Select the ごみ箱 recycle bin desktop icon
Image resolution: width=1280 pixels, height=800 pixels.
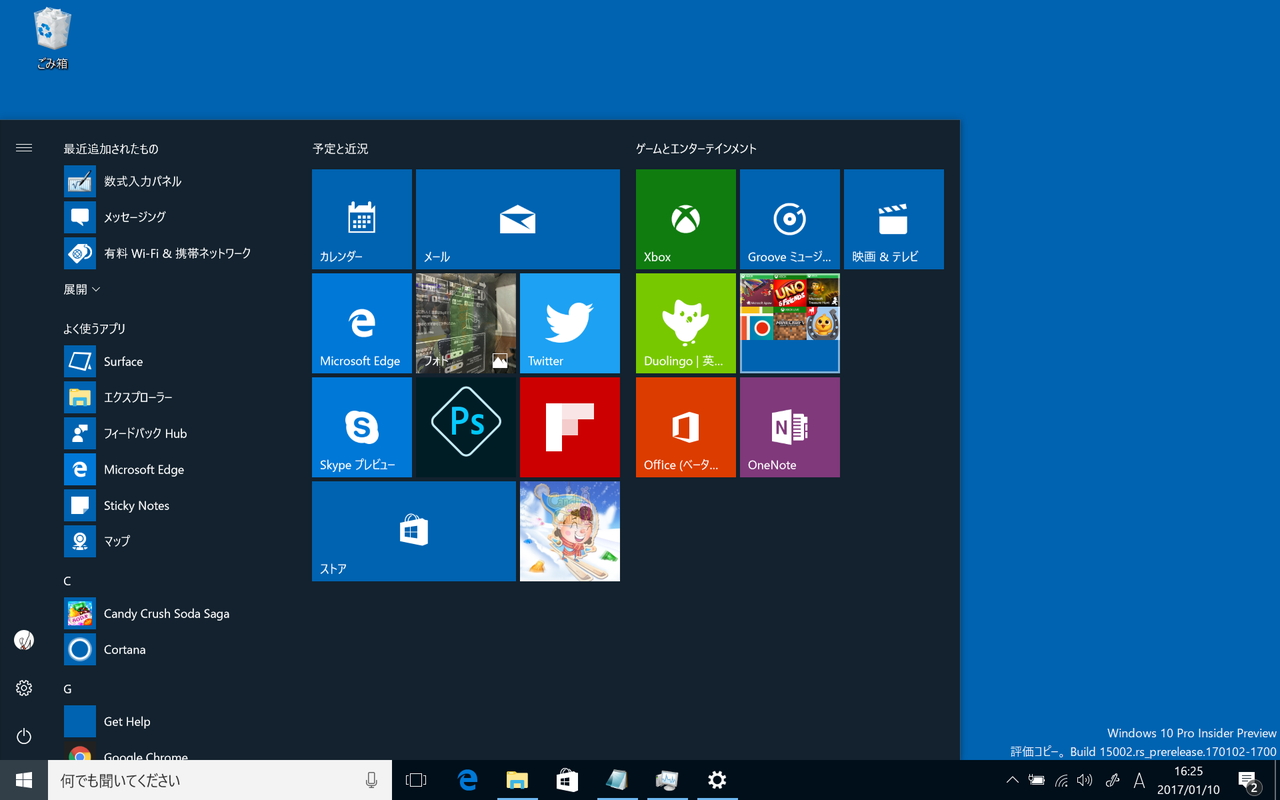52,40
